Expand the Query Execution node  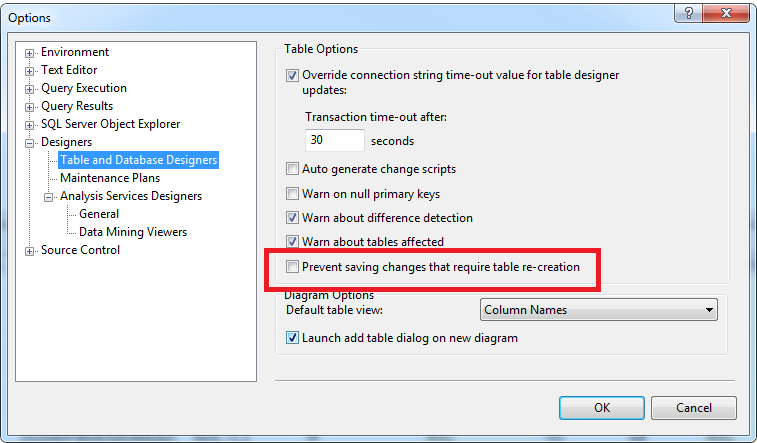coord(31,88)
